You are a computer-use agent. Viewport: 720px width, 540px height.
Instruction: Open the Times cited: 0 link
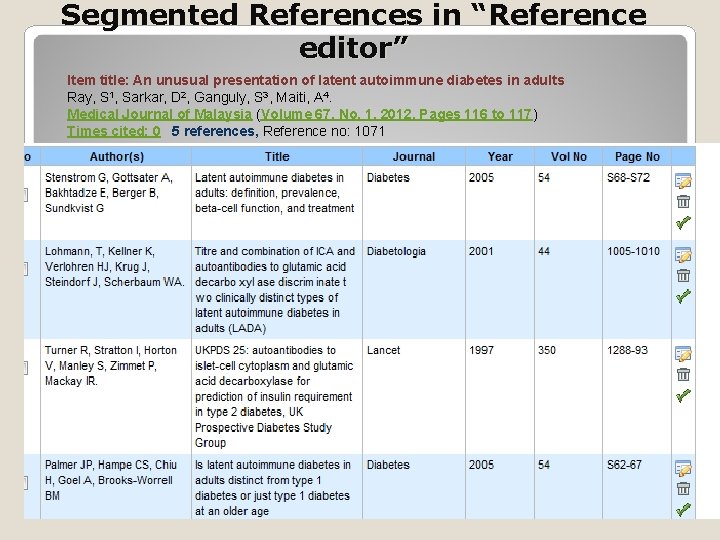coord(114,131)
